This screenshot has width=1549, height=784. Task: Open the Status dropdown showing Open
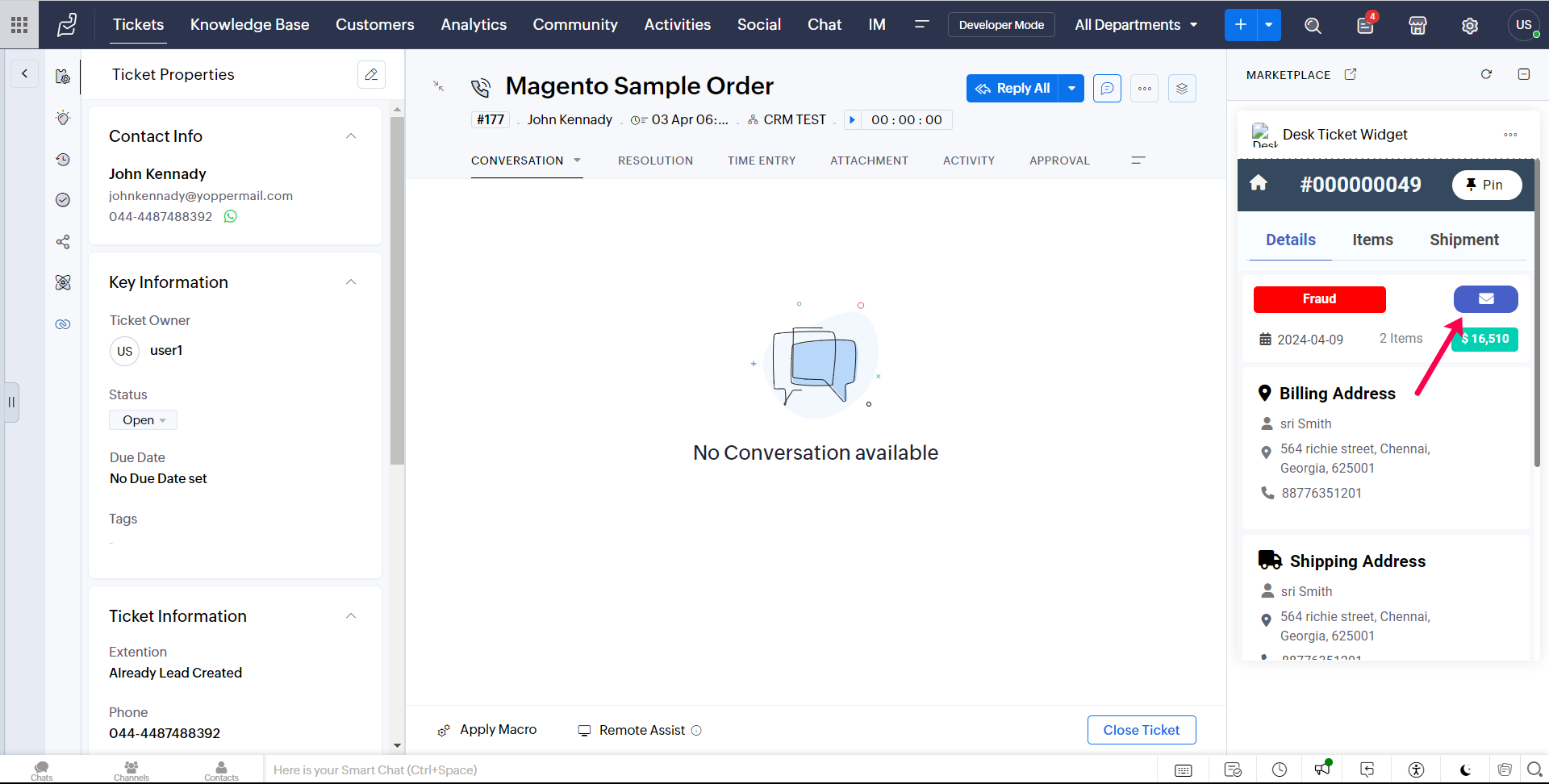tap(144, 420)
